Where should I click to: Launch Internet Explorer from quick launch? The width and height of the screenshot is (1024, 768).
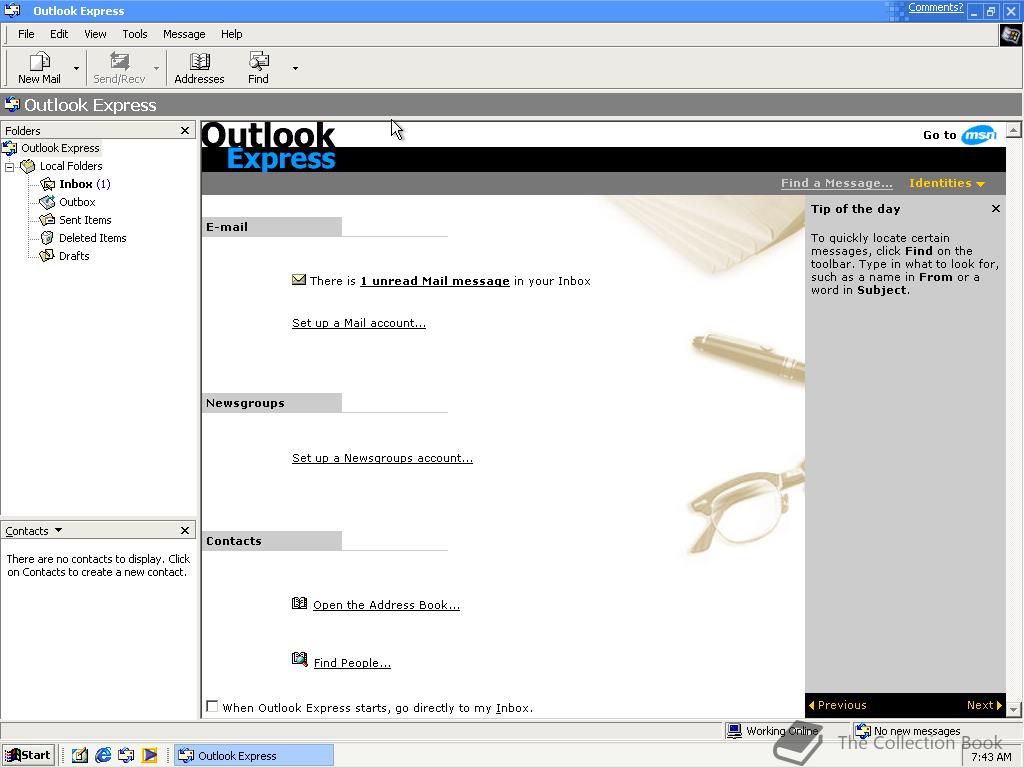click(103, 756)
